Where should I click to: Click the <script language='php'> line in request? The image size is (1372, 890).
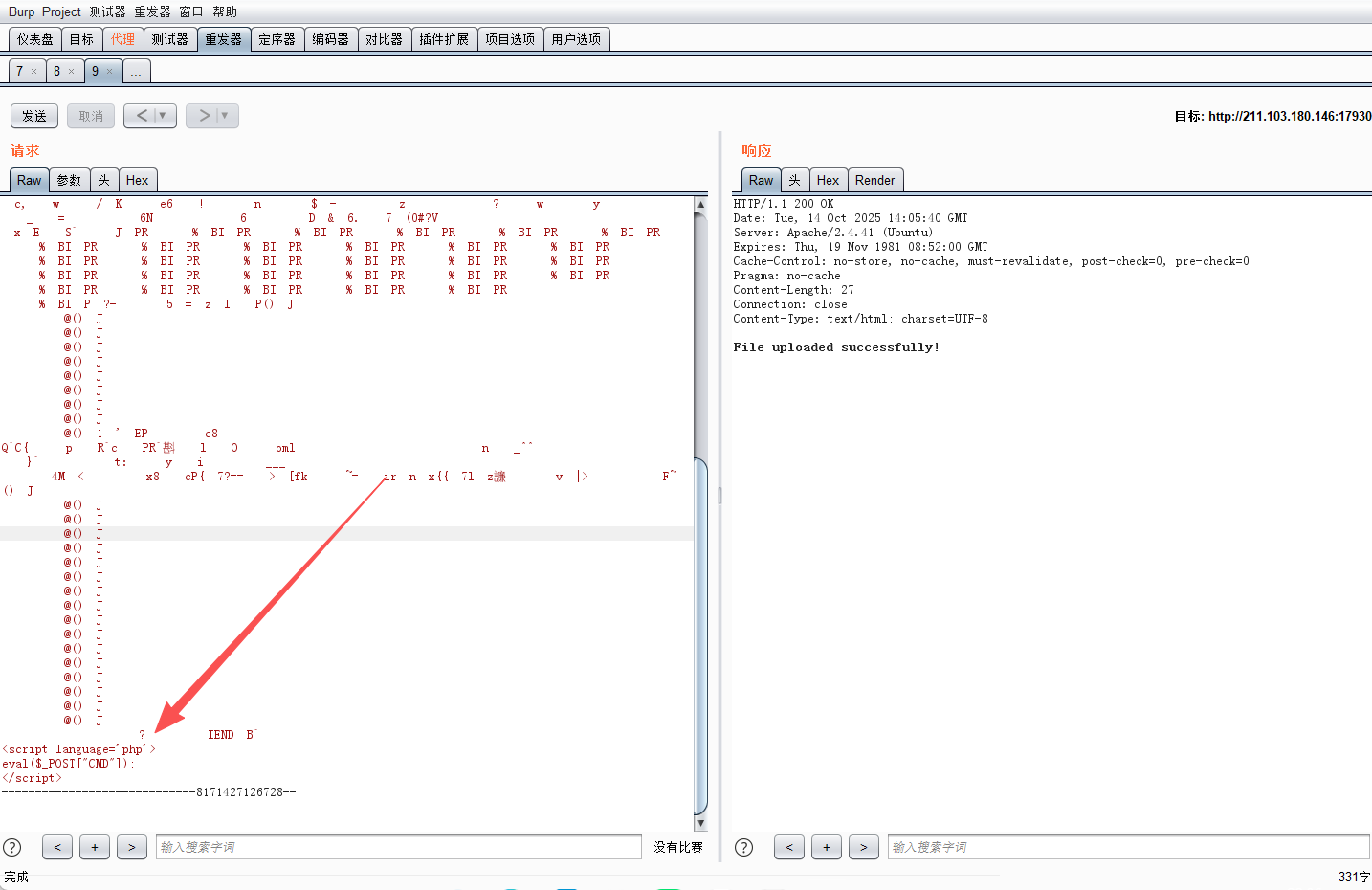coord(78,749)
